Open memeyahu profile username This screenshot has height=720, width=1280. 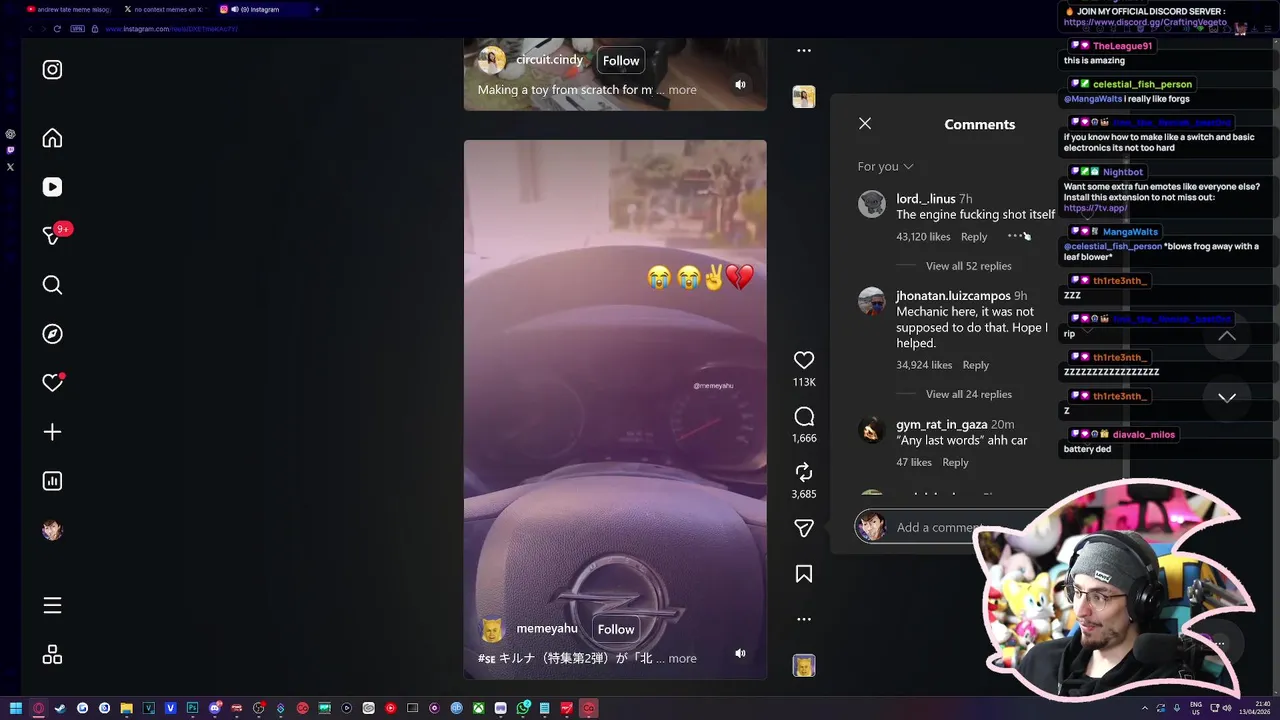coord(547,628)
